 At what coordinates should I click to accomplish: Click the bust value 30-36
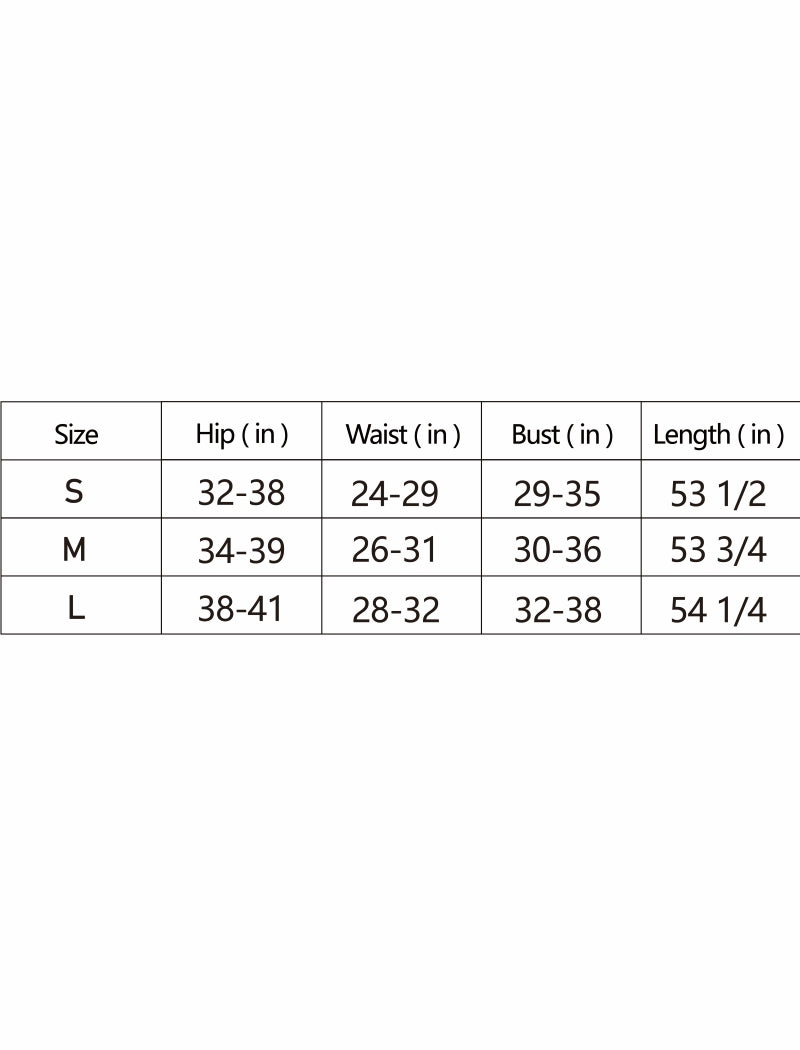point(558,550)
